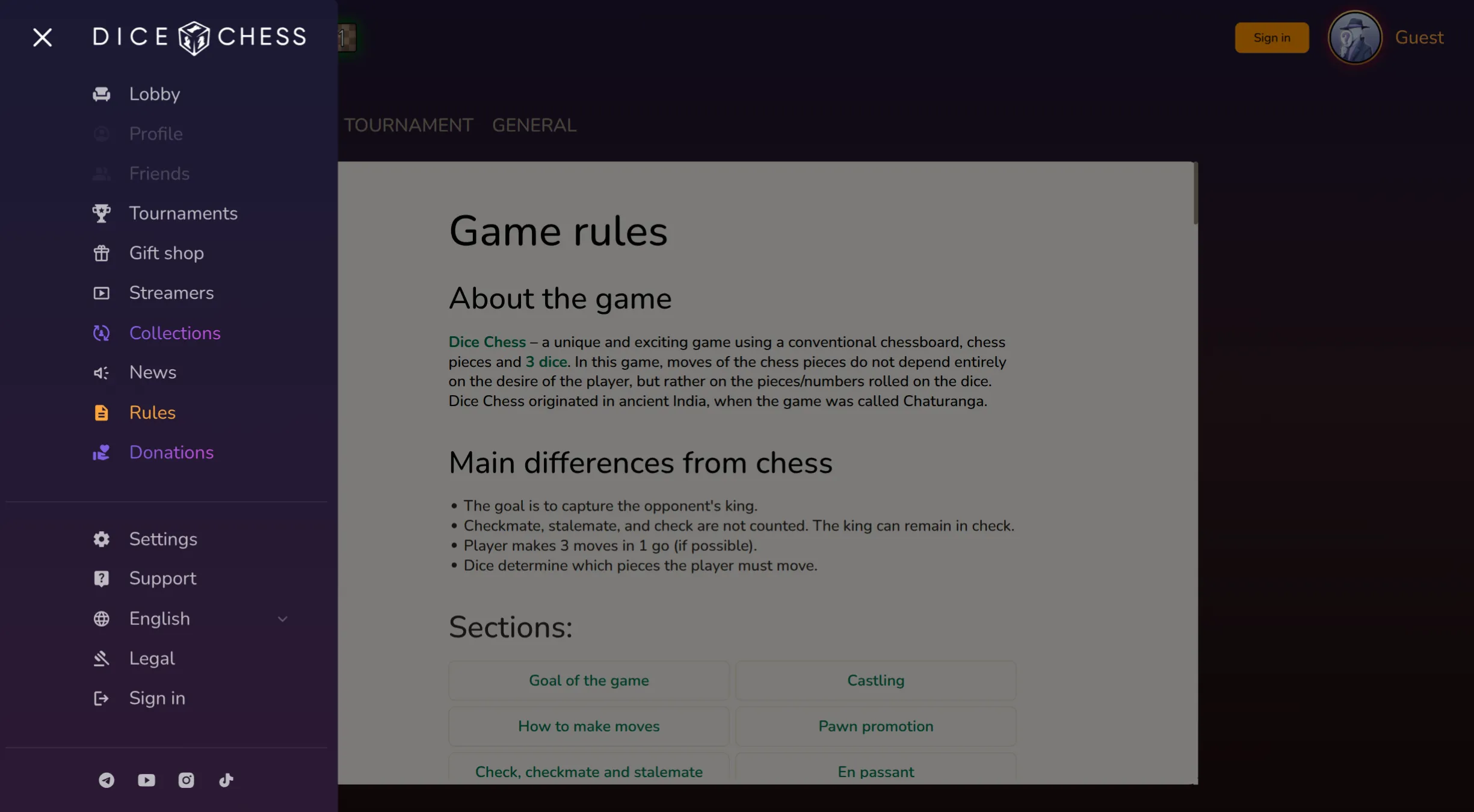Open the Telegram social icon
Image resolution: width=1474 pixels, height=812 pixels.
tap(106, 780)
